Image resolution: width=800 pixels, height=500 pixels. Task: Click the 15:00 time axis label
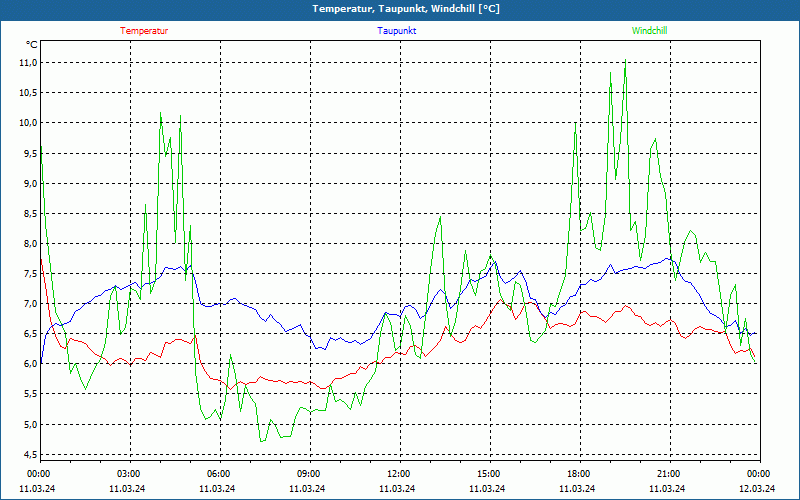(x=488, y=474)
